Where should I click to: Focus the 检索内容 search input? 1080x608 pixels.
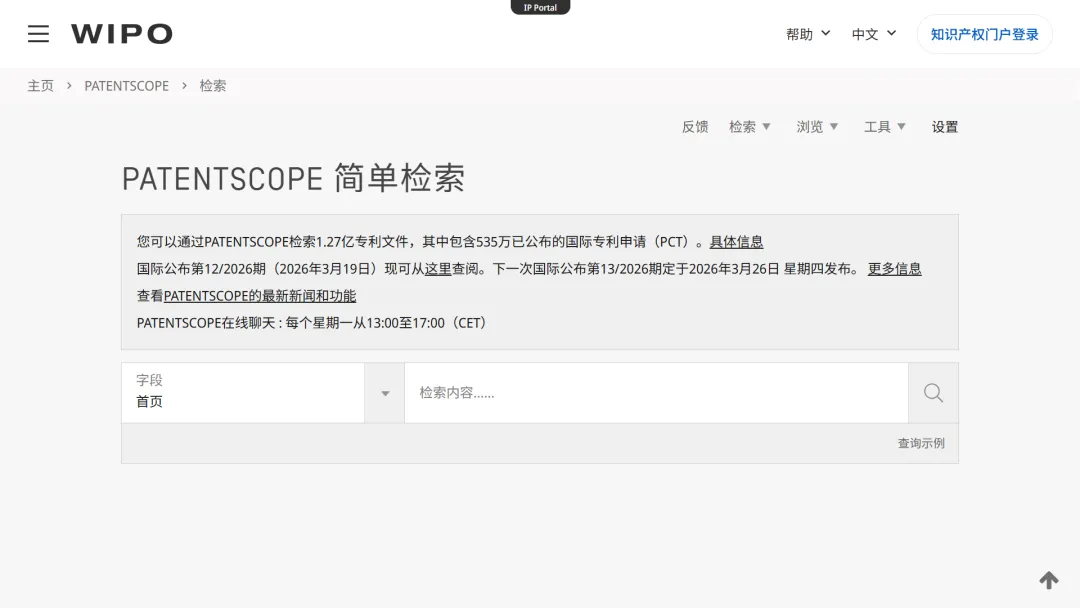pyautogui.click(x=656, y=392)
